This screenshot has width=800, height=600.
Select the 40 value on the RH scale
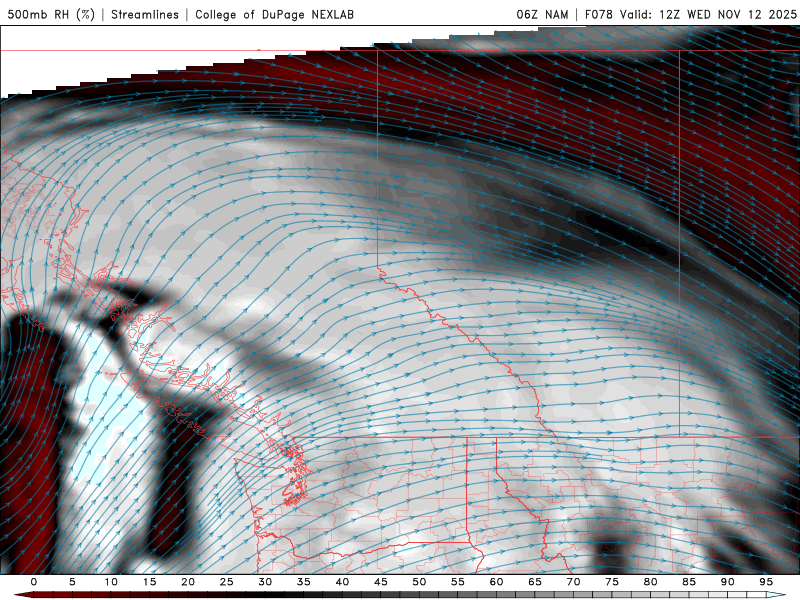[x=342, y=582]
